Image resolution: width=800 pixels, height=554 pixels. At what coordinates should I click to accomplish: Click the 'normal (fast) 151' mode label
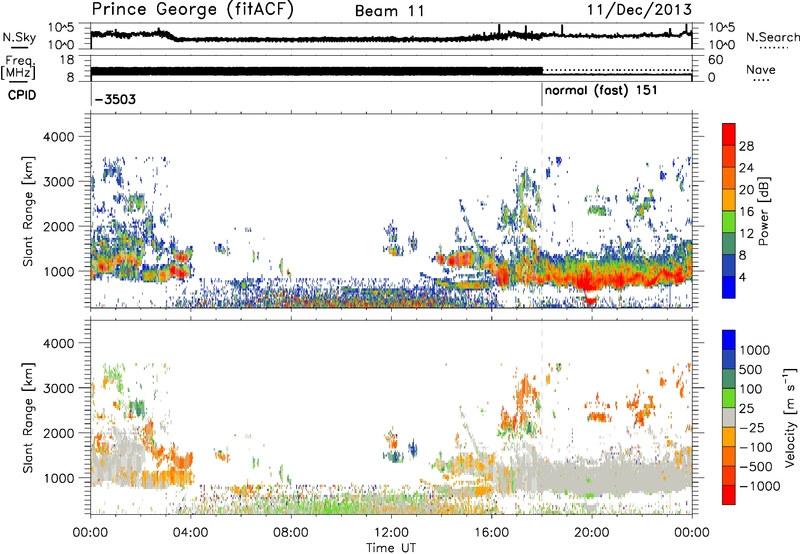tap(601, 91)
